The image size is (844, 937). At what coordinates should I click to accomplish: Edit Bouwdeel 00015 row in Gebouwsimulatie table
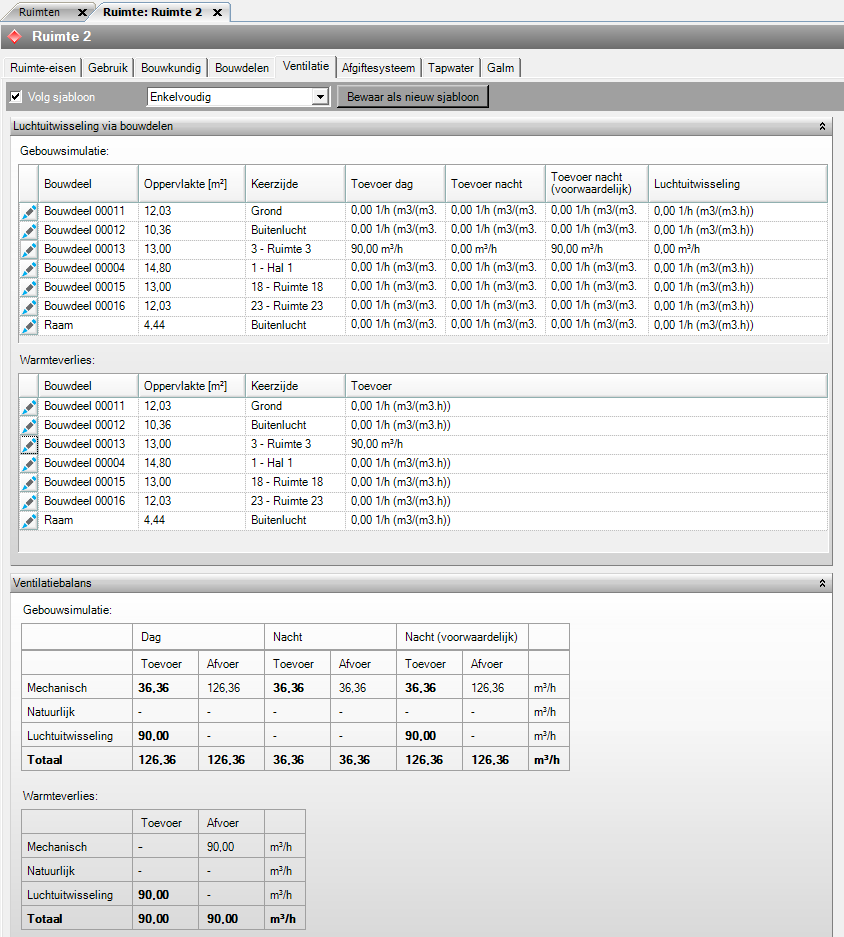pyautogui.click(x=29, y=287)
